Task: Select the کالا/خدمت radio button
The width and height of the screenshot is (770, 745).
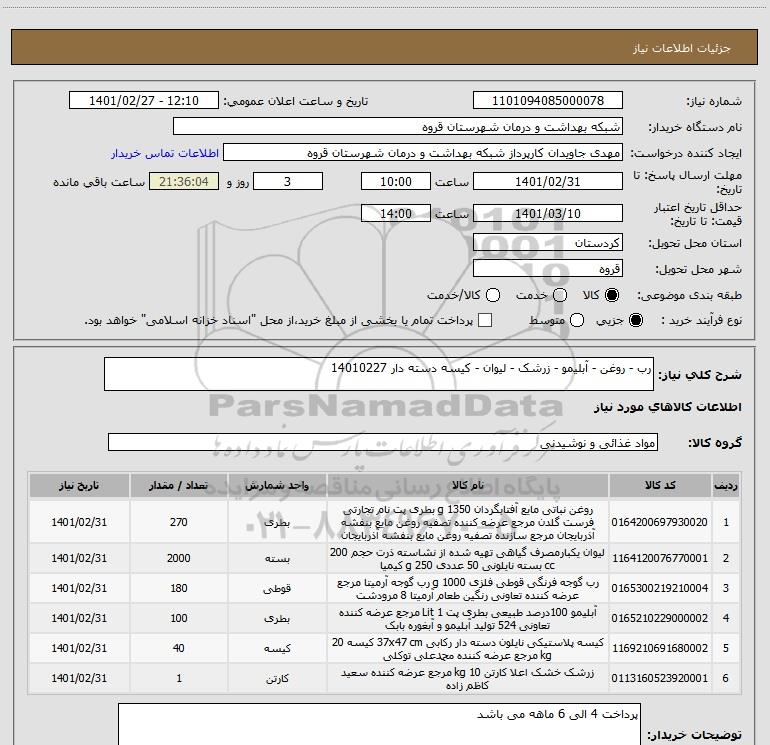Action: tap(493, 295)
